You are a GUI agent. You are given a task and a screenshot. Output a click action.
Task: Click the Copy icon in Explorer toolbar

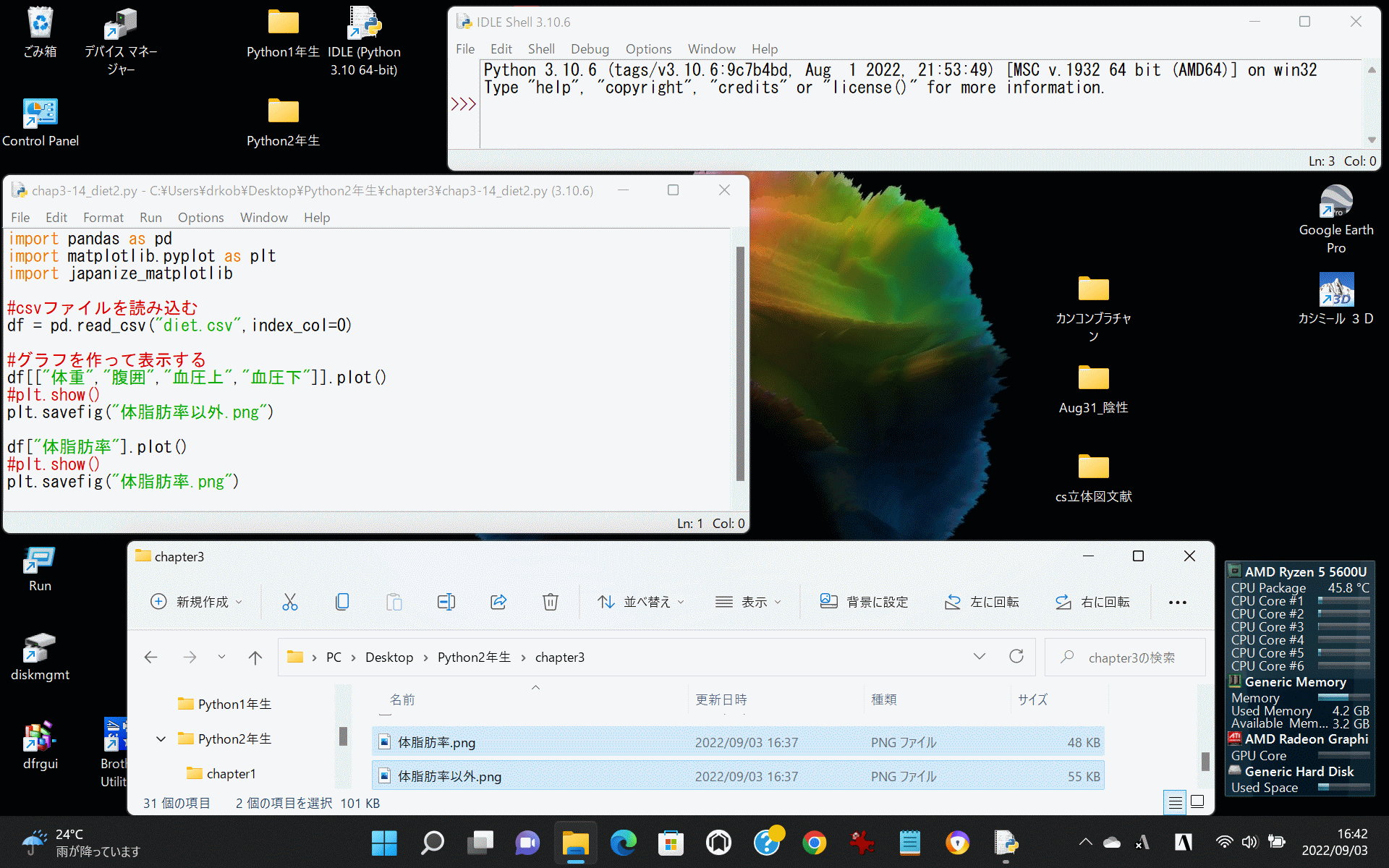[x=342, y=602]
